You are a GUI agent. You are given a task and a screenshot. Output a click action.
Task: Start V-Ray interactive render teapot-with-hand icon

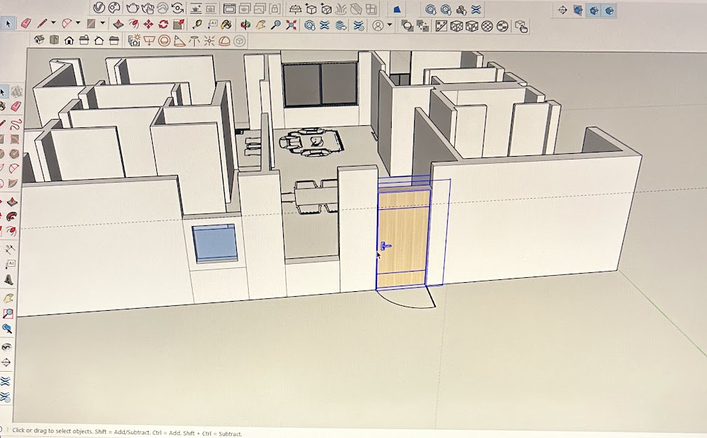(147, 8)
